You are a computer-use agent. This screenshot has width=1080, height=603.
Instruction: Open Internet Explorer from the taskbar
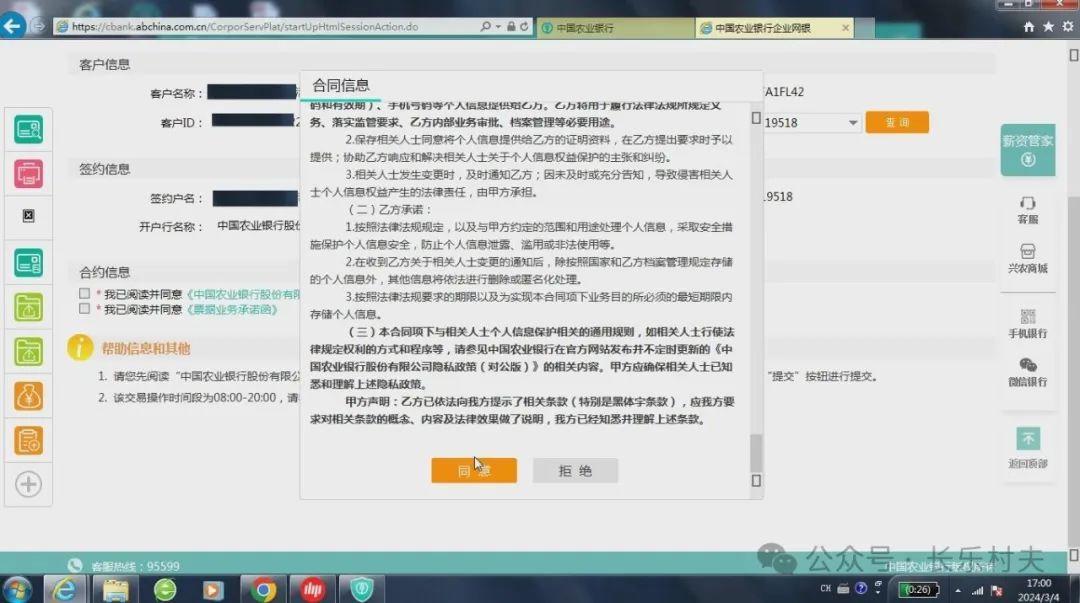click(65, 589)
